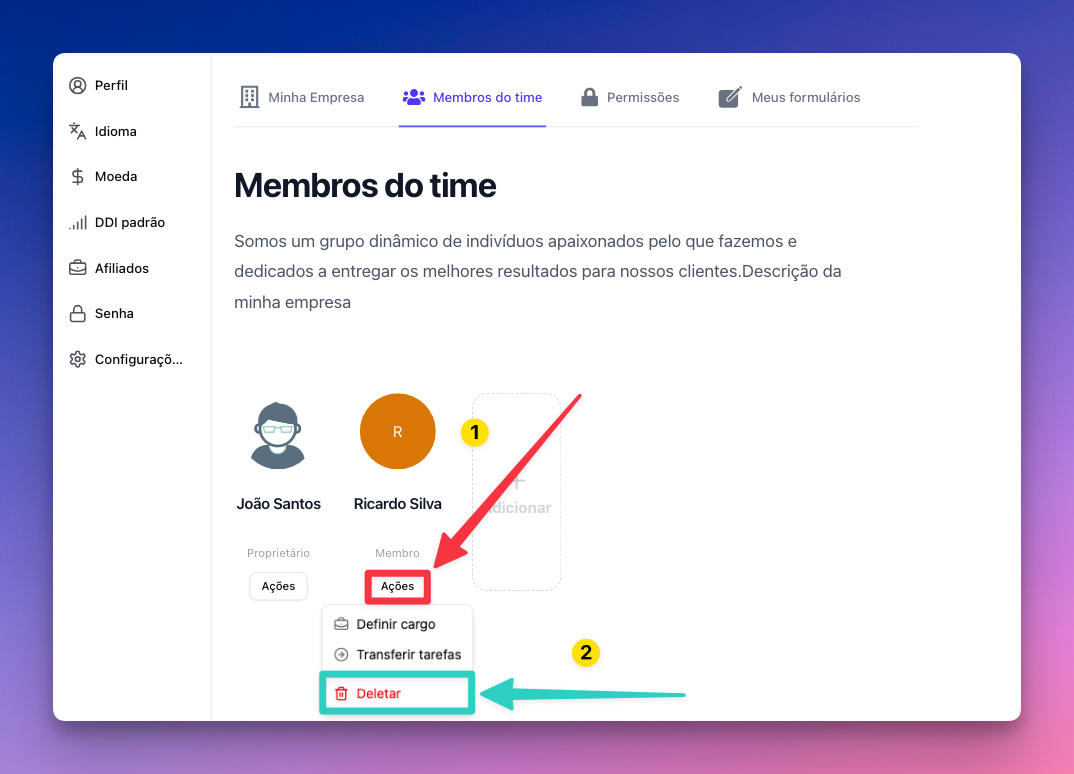Click the Moeda dollar sign icon
The height and width of the screenshot is (774, 1074).
click(x=77, y=177)
